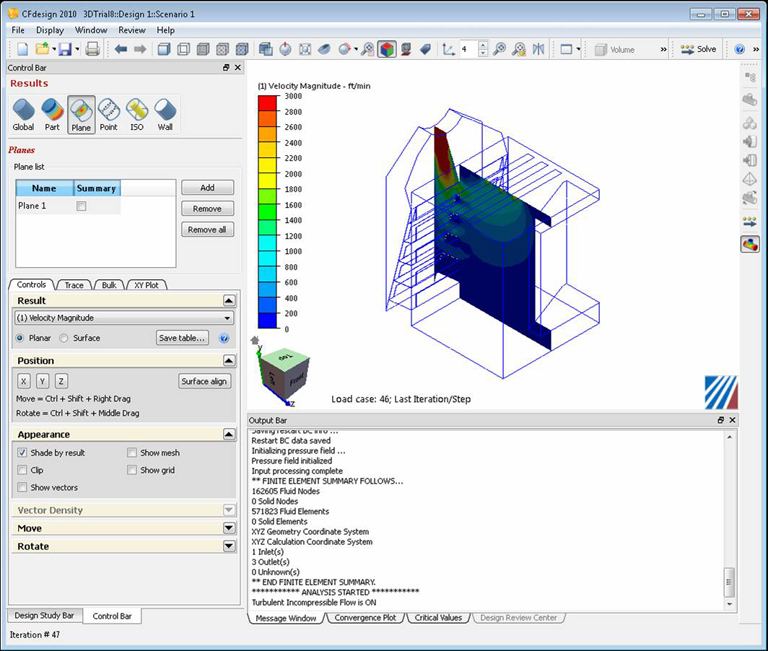Collapse the Result section
768x651 pixels.
click(229, 301)
